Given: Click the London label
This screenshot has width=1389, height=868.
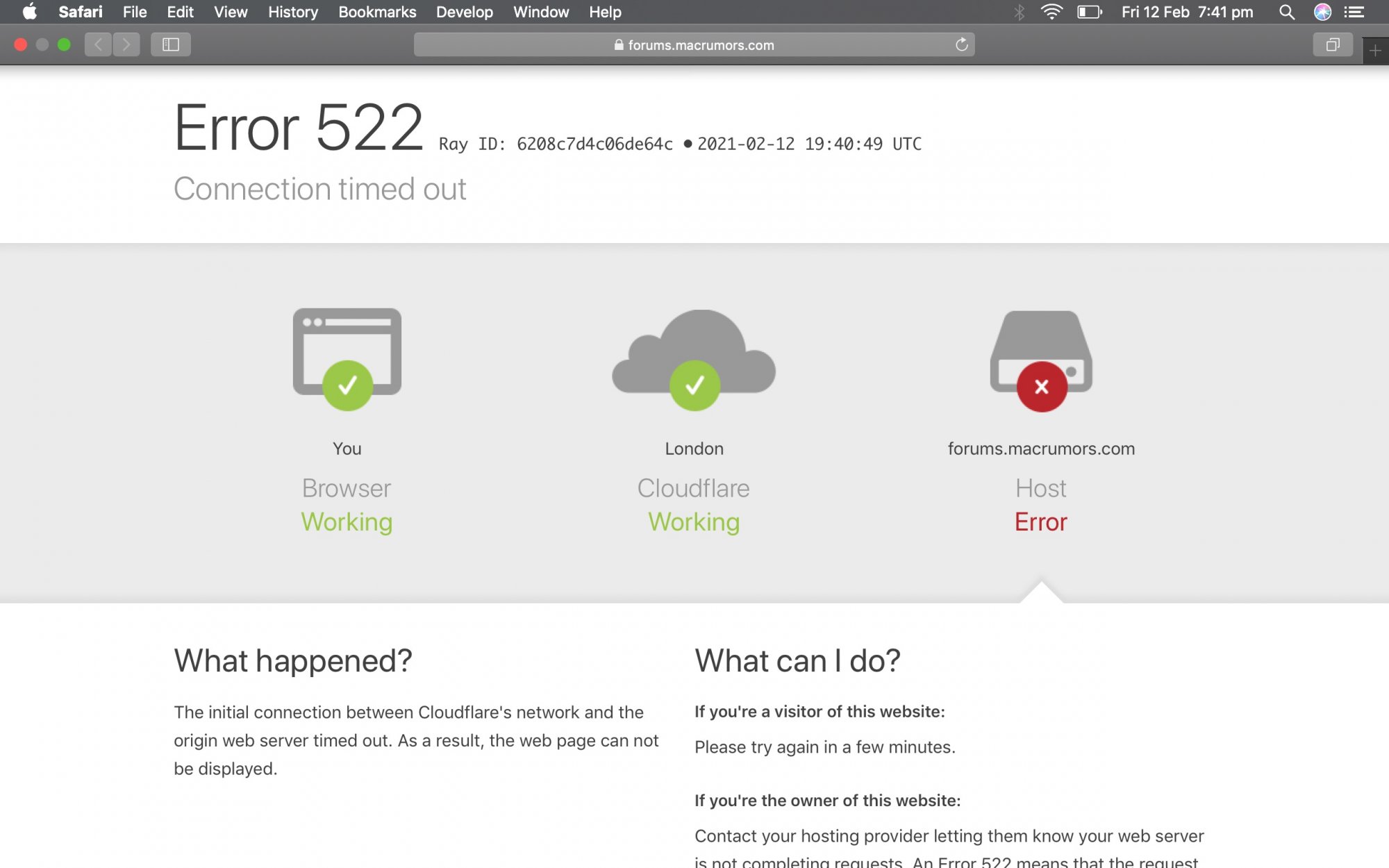Looking at the screenshot, I should pos(694,449).
